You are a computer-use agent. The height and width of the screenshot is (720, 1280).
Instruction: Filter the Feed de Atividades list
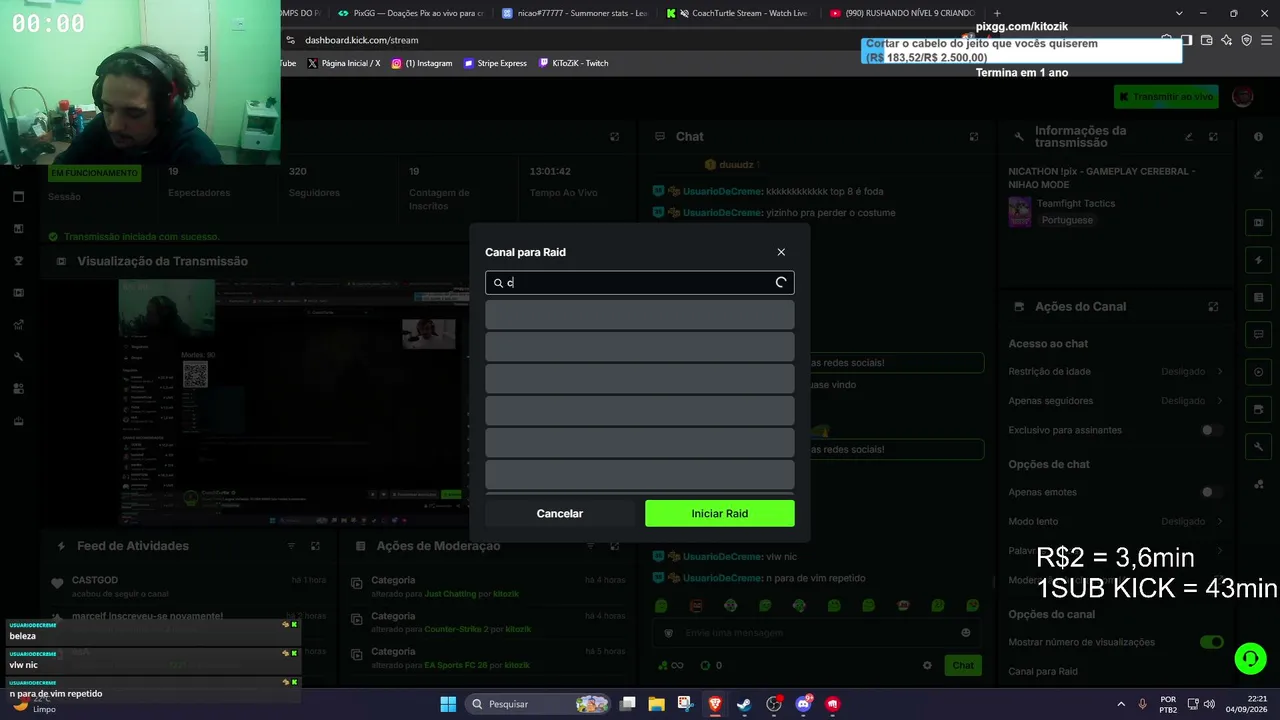pyautogui.click(x=291, y=546)
